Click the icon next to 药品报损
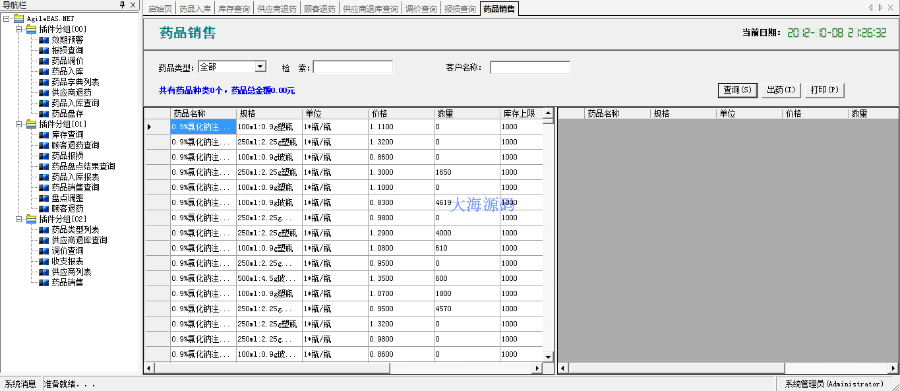Screen dimensions: 900x391 pyautogui.click(x=44, y=156)
